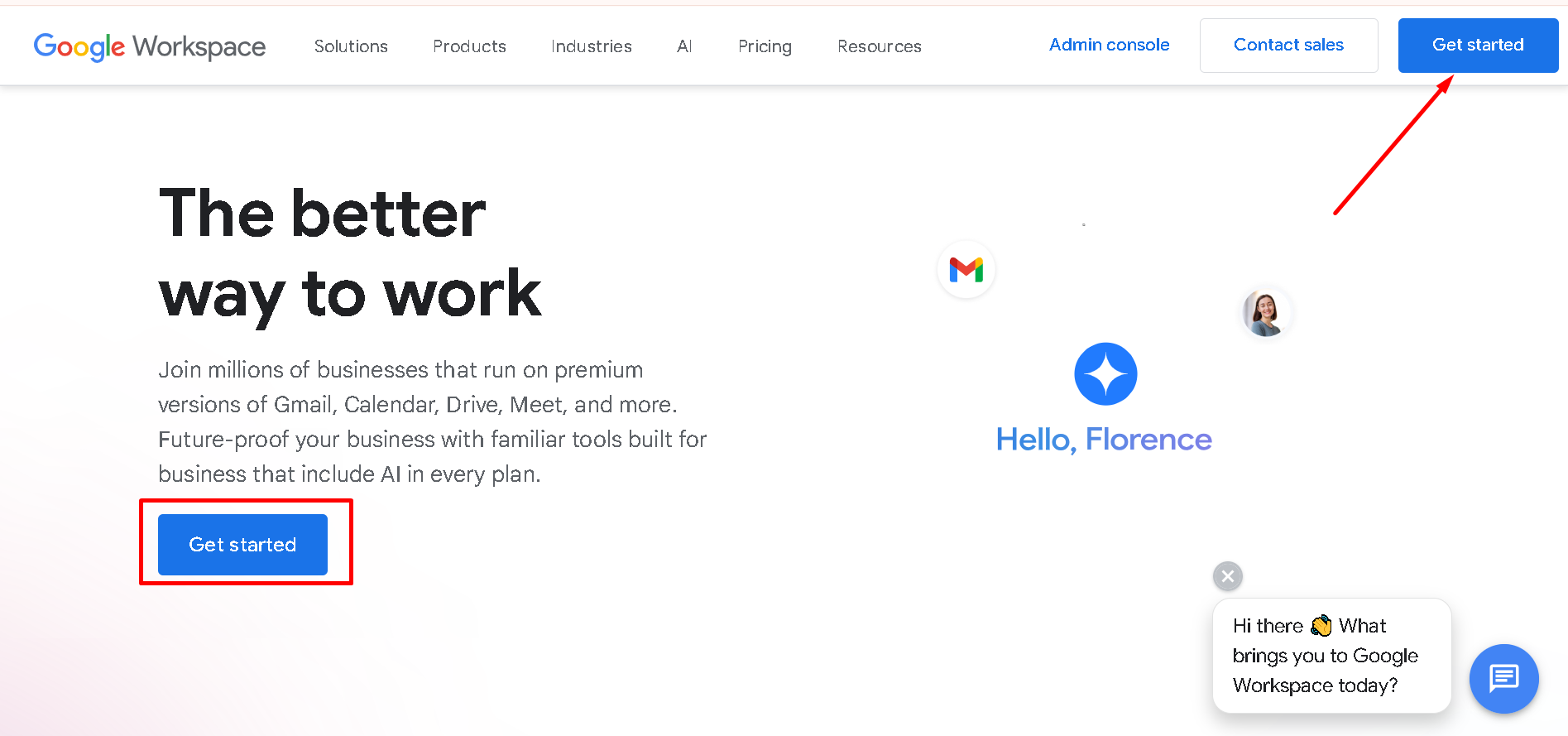The image size is (1568, 736).
Task: Click the Google Workspace logo
Action: click(x=150, y=46)
